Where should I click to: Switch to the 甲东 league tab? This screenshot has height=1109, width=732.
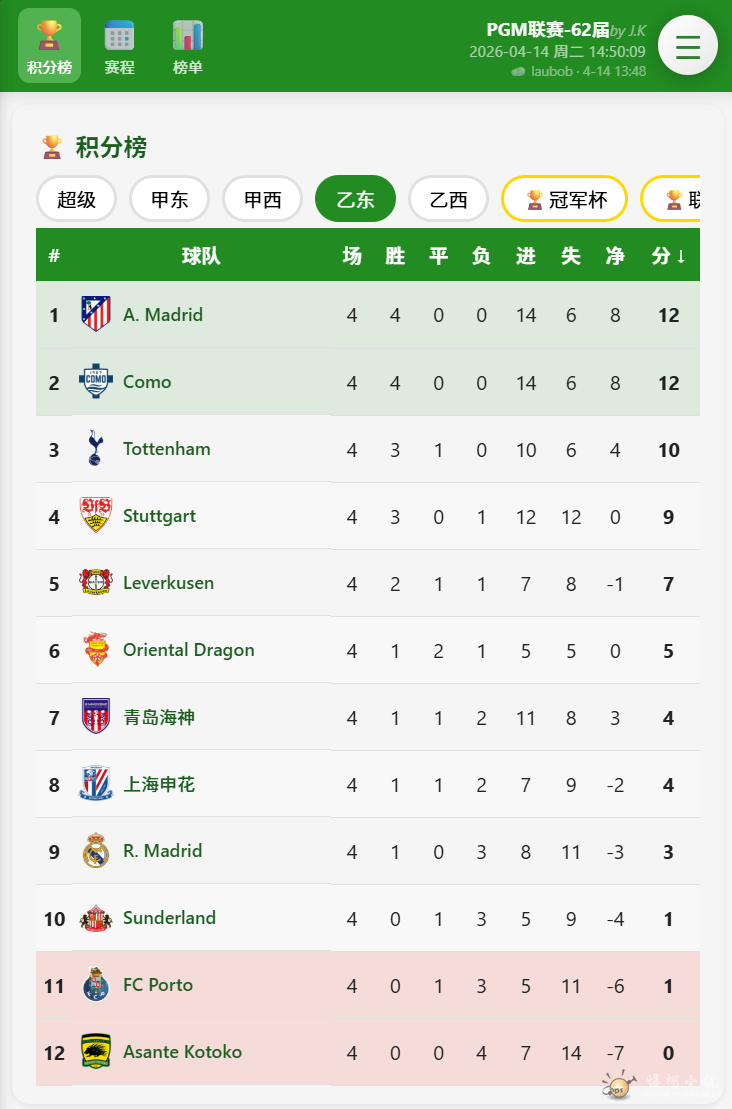tap(169, 199)
